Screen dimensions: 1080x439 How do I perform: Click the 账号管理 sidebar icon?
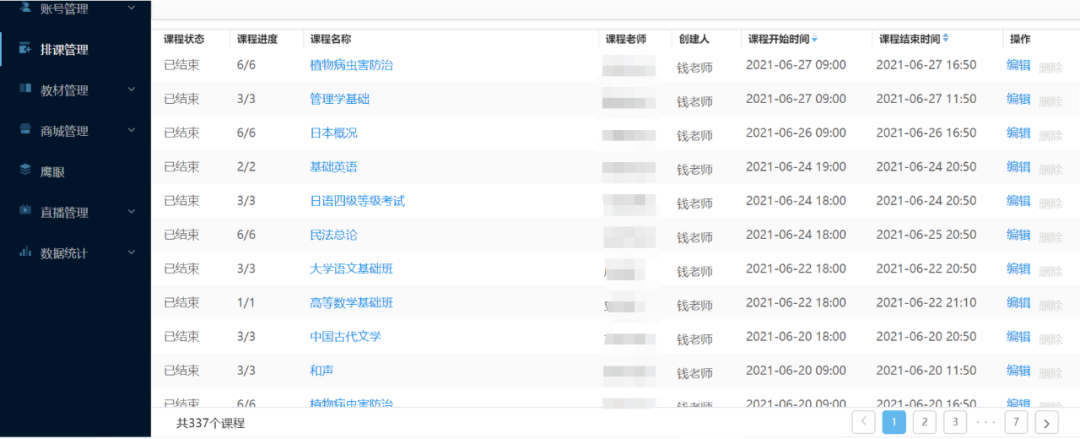(25, 8)
